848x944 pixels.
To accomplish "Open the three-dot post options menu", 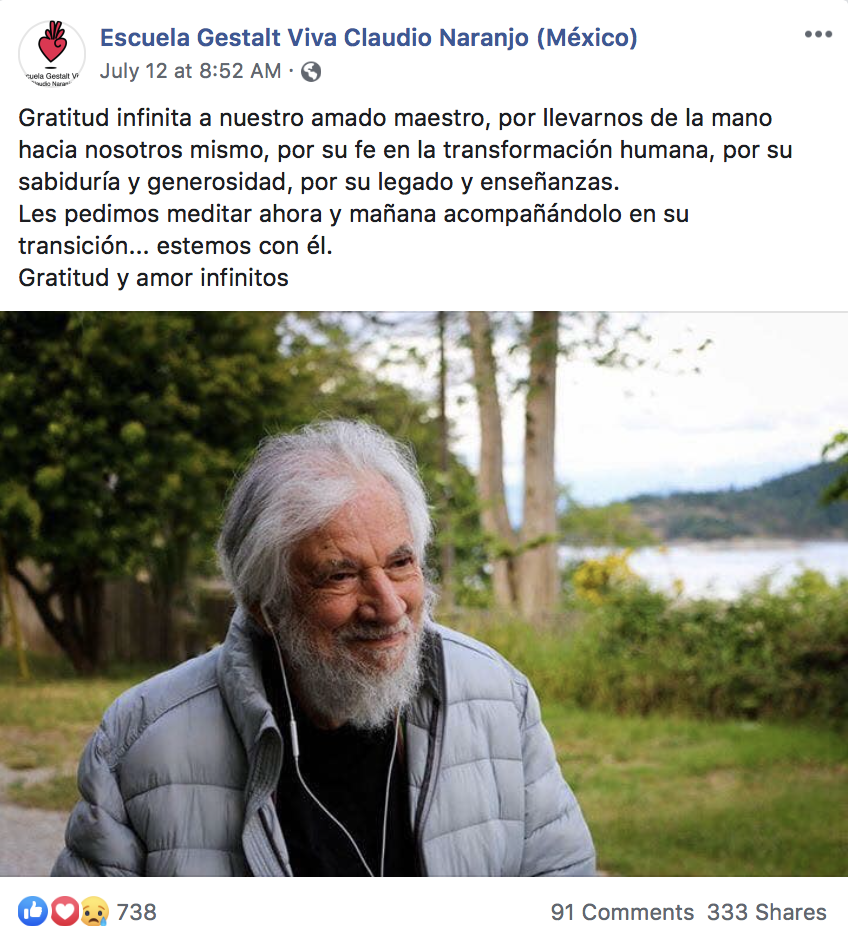I will (818, 35).
